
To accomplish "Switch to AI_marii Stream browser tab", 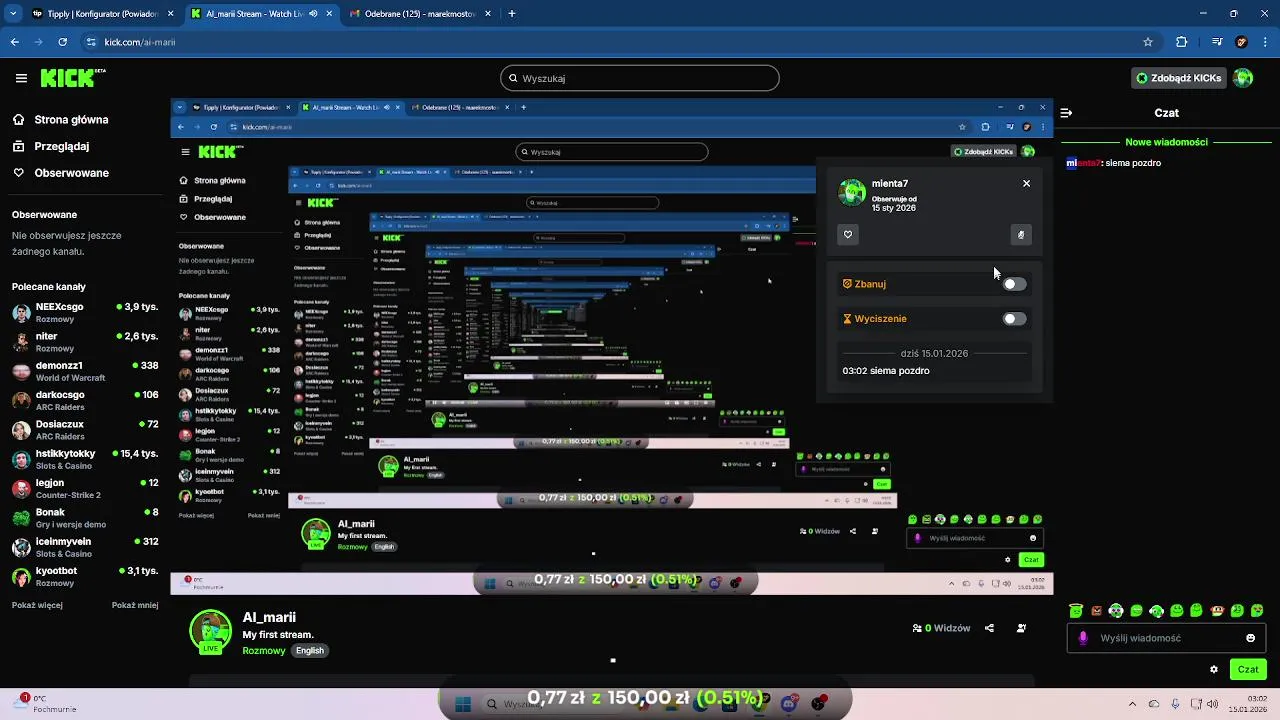I will point(261,14).
